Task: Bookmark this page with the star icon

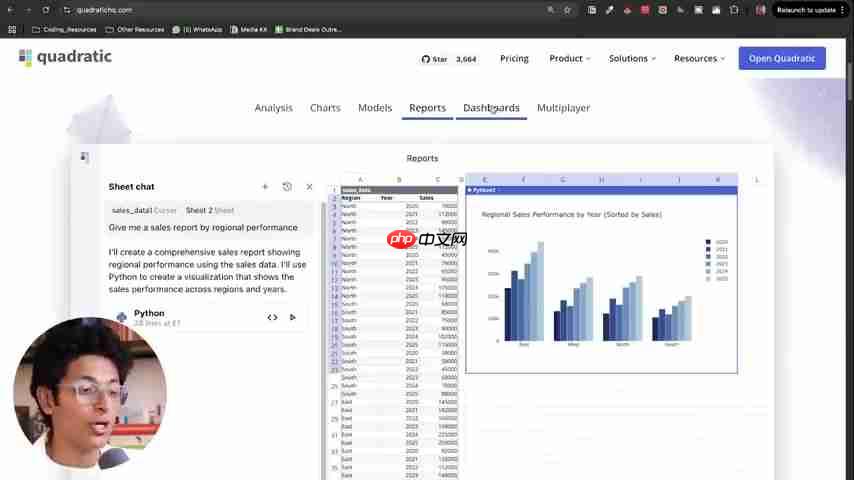Action: tap(567, 10)
